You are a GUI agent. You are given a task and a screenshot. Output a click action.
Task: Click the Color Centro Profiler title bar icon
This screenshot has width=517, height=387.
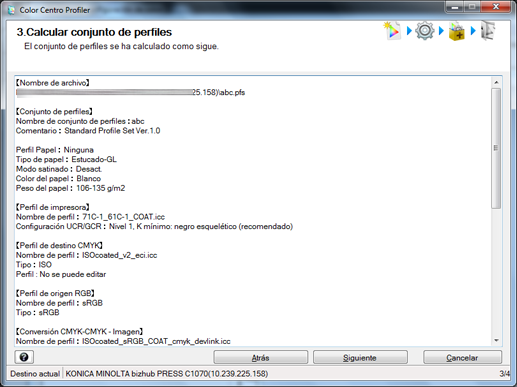click(x=11, y=10)
